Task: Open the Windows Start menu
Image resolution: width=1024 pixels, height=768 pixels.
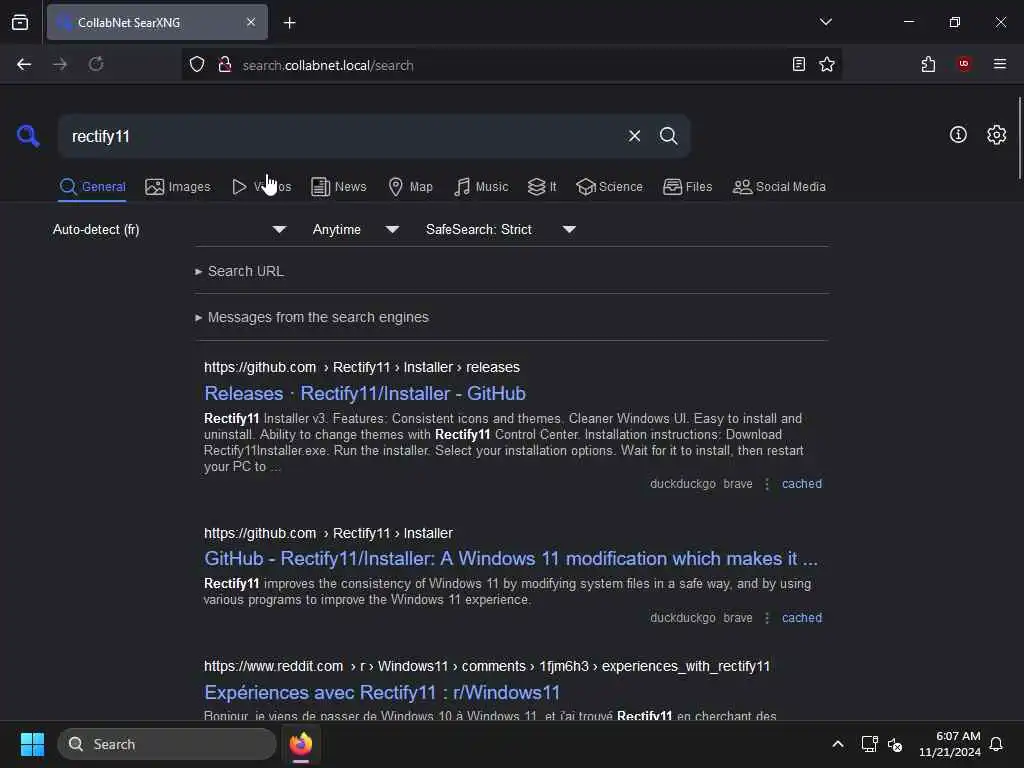Action: 32,744
